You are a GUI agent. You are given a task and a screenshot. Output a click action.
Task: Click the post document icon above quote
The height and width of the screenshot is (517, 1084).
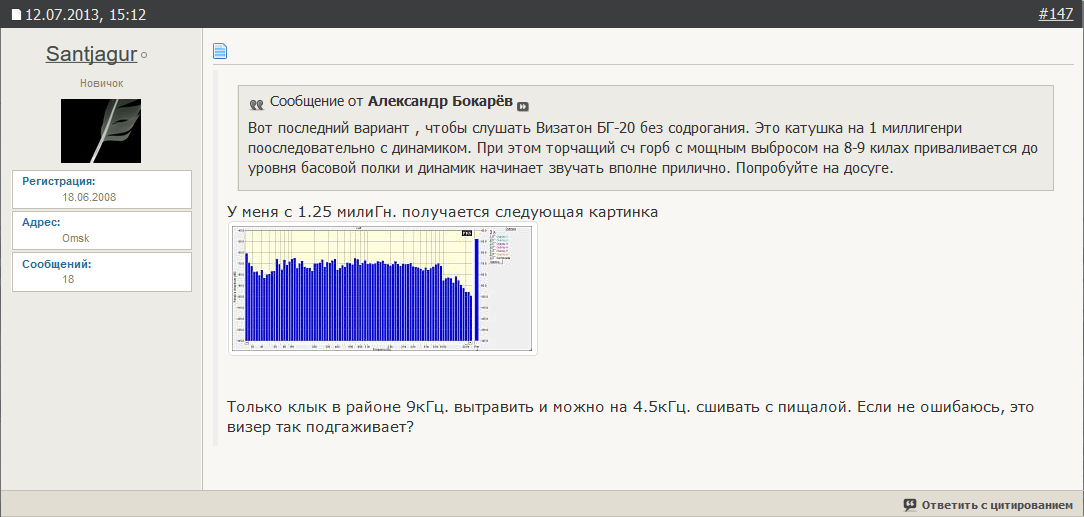pos(220,51)
